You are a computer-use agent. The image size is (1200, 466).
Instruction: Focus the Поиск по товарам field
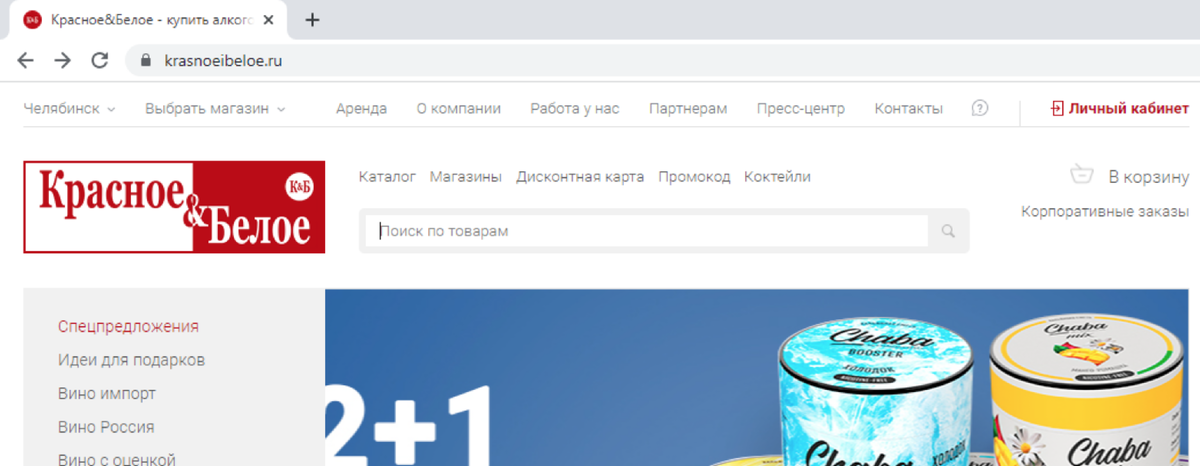click(x=646, y=231)
